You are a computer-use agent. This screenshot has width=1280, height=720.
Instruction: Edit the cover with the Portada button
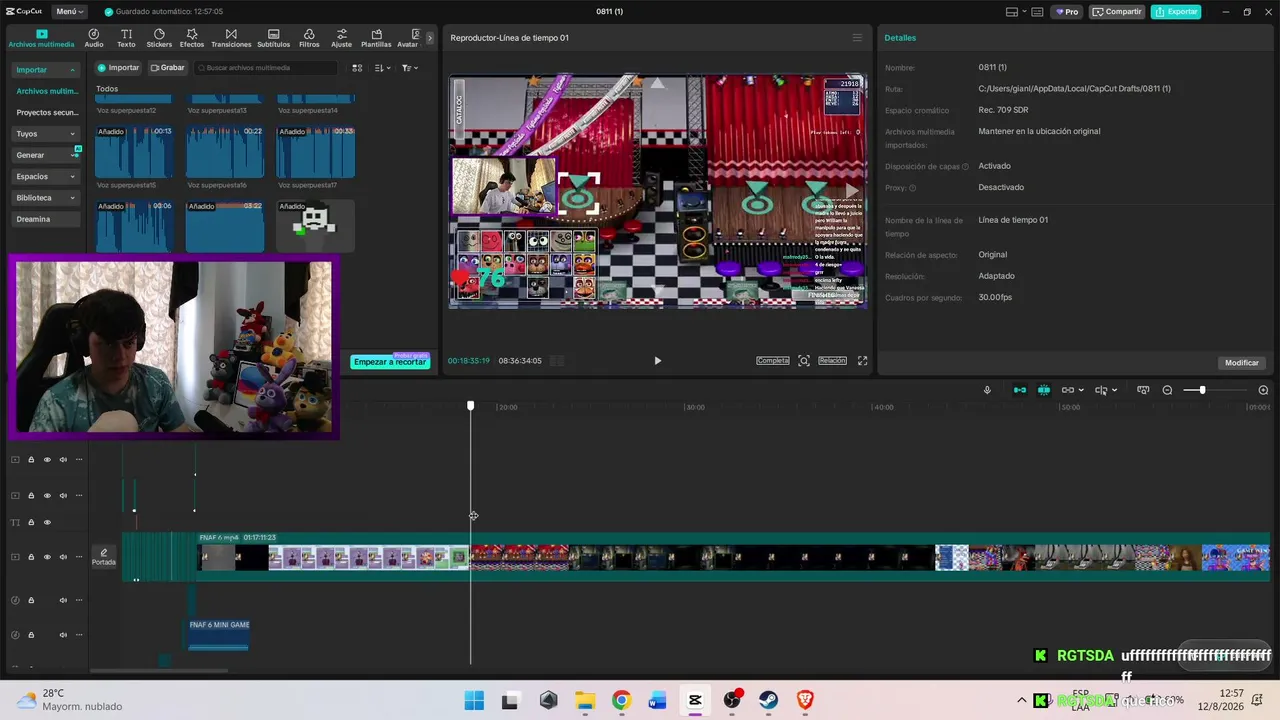coord(104,557)
